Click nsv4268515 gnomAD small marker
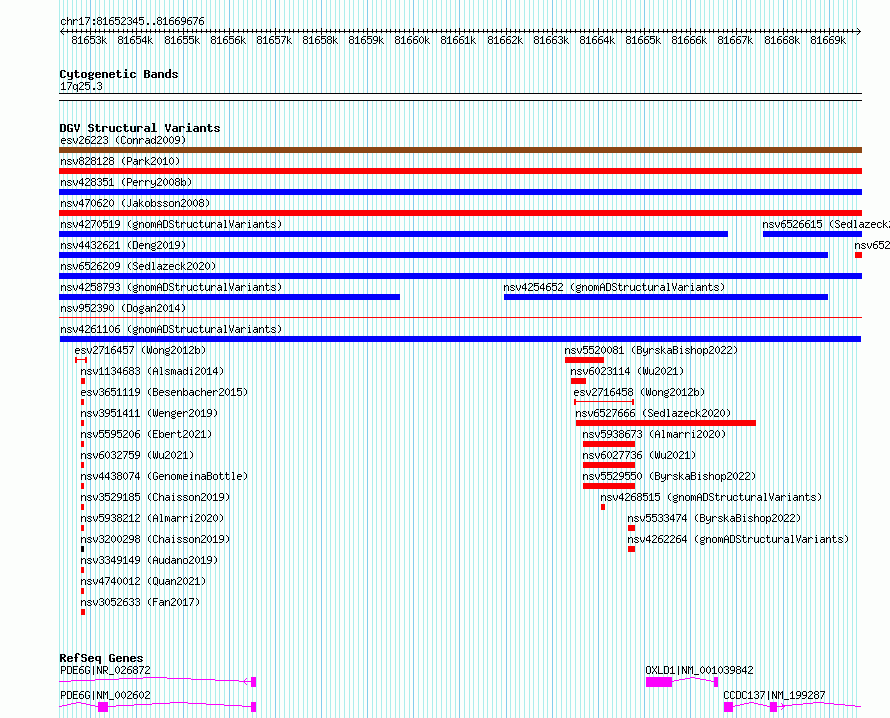 603,507
